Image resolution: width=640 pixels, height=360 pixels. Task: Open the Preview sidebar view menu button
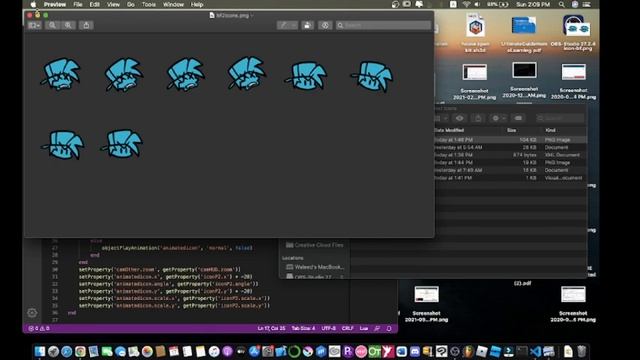coord(34,25)
